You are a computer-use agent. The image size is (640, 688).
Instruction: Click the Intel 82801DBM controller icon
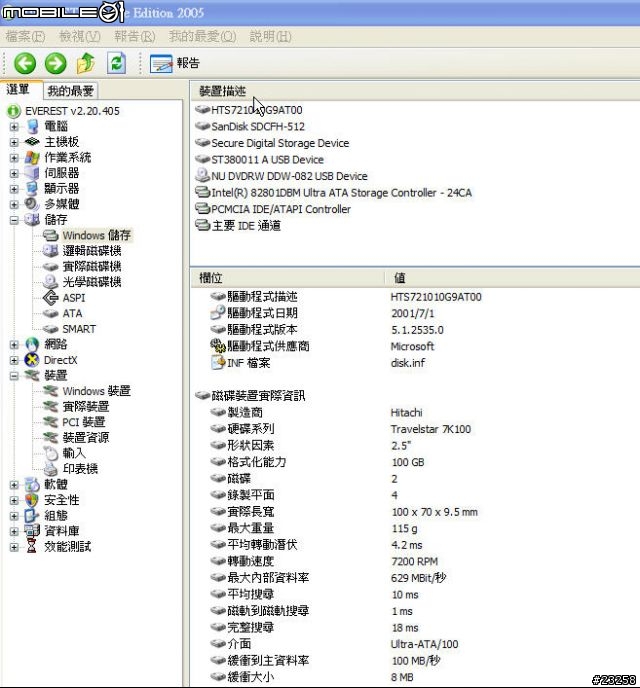(x=202, y=192)
